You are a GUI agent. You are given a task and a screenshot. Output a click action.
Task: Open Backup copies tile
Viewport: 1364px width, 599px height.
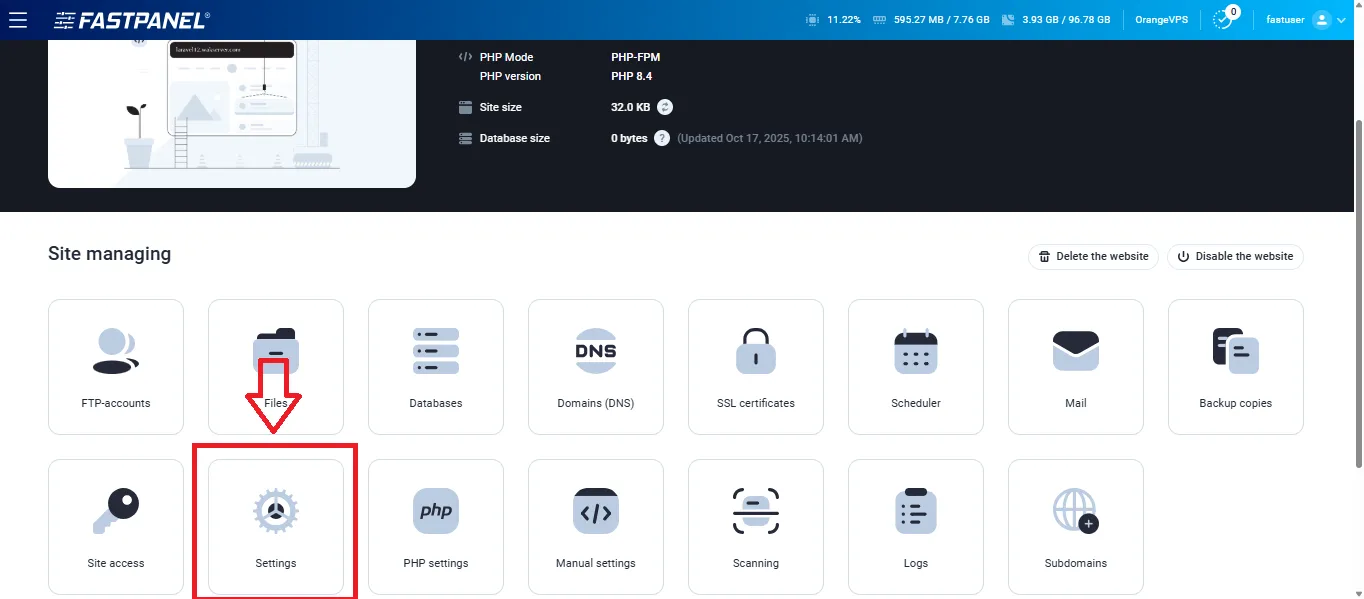[1236, 367]
